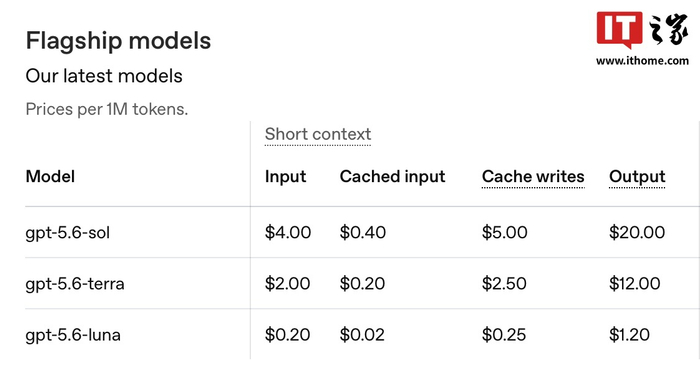Click the $20.00 output price for sol
This screenshot has height=383, width=700.
click(637, 232)
